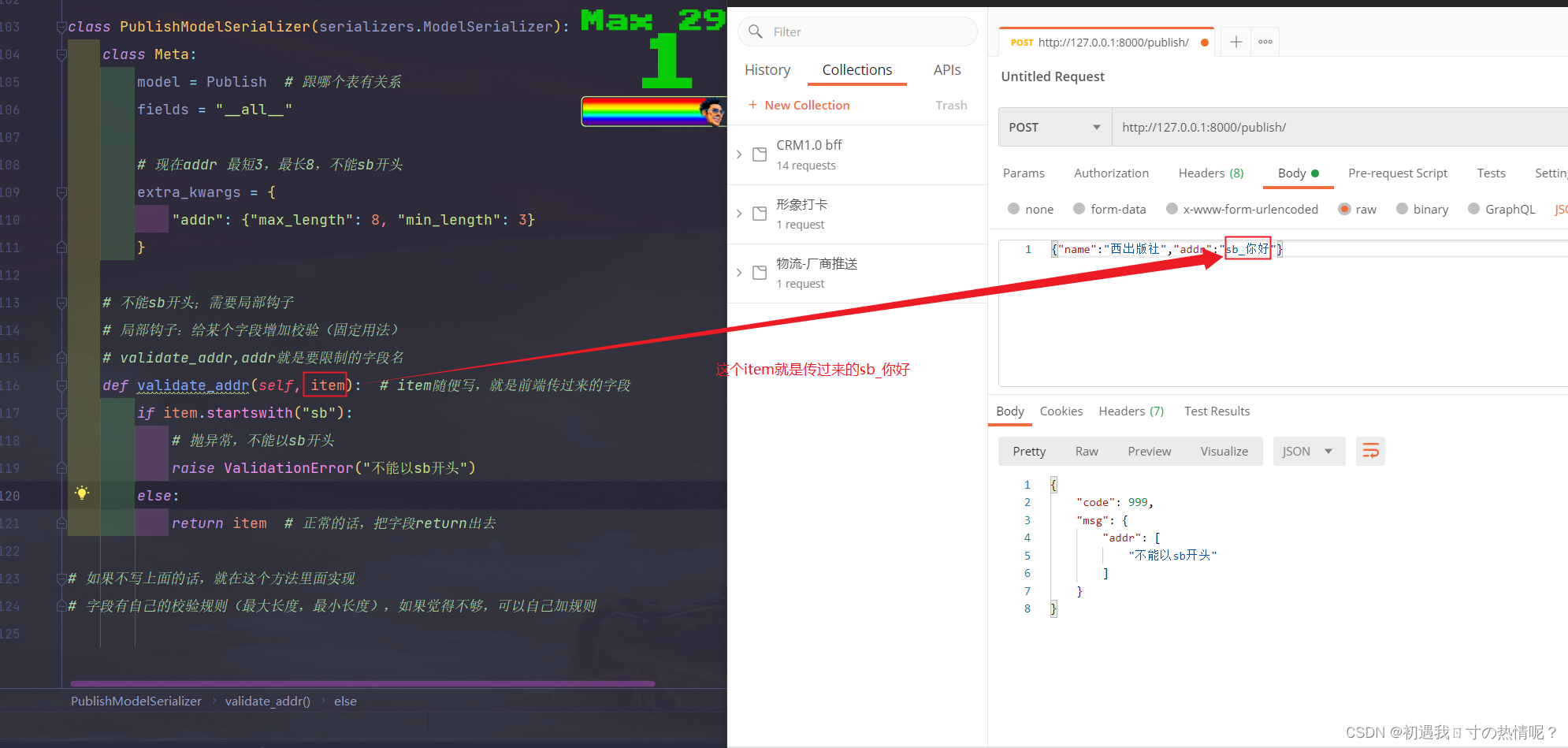The width and height of the screenshot is (1568, 748).
Task: Open a new request tab with the plus icon
Action: tap(1234, 42)
